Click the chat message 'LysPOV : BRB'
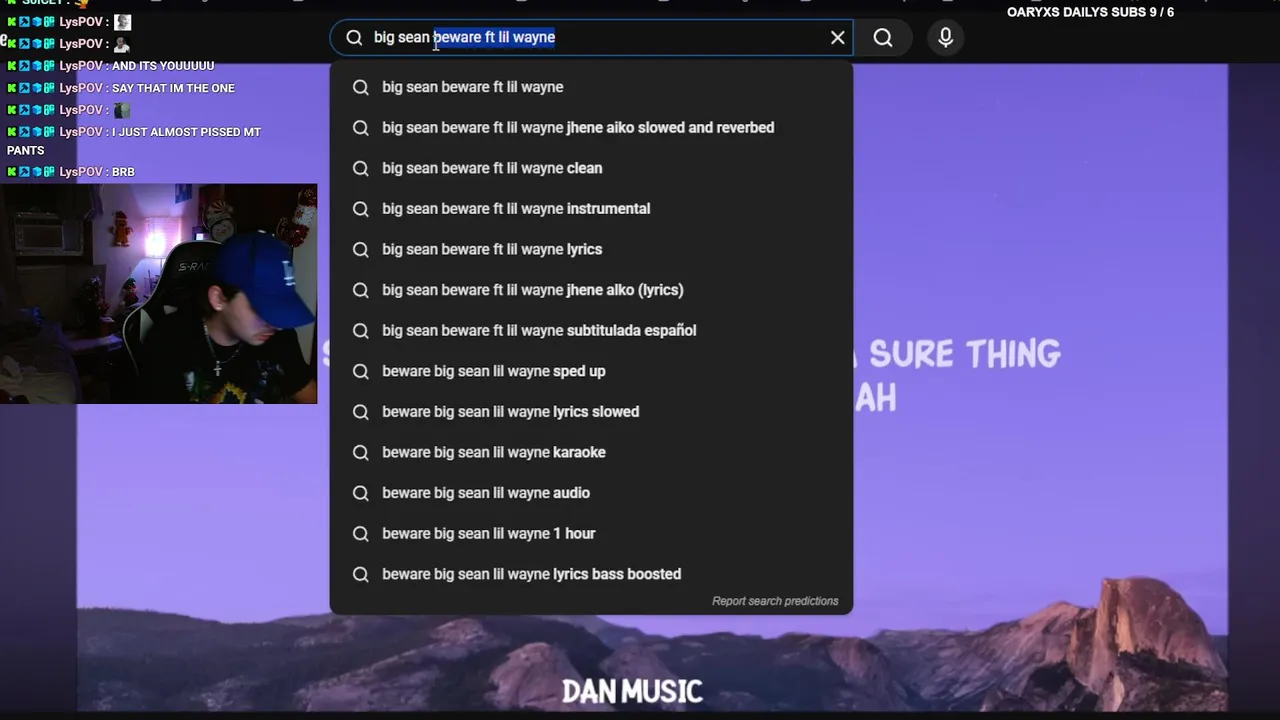Viewport: 1280px width, 720px height. pyautogui.click(x=97, y=172)
